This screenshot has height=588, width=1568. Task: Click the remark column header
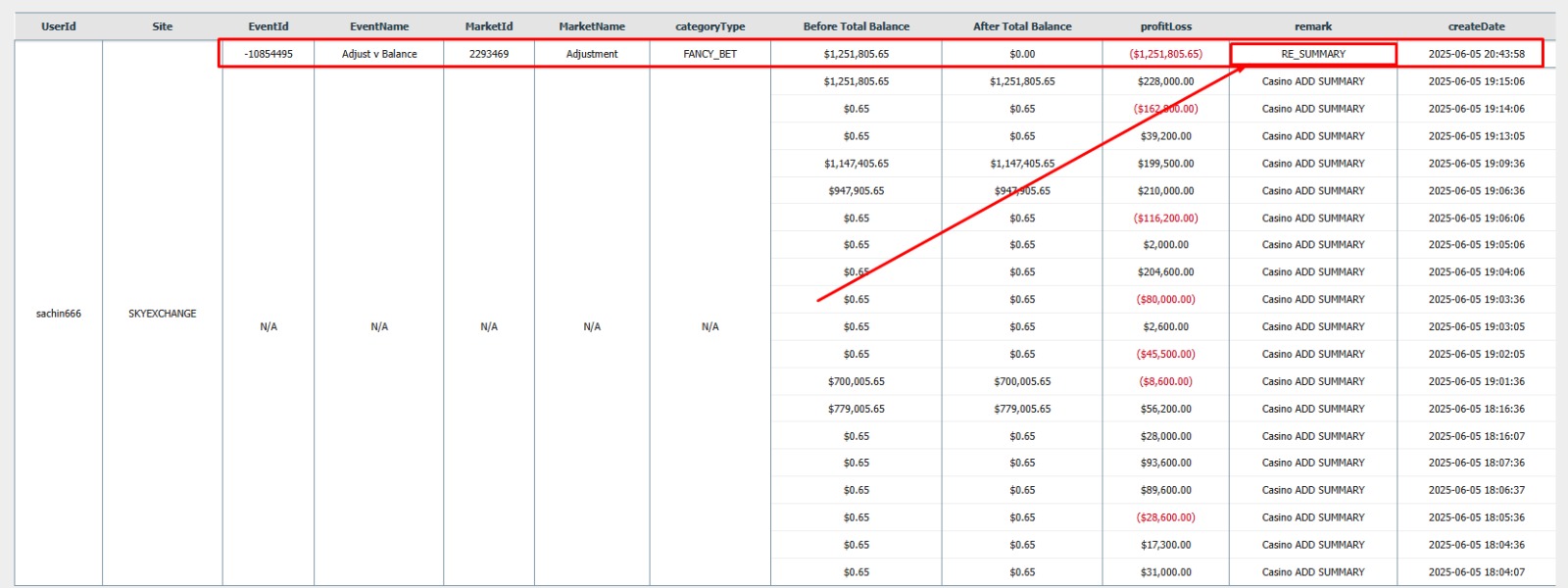click(x=1312, y=26)
